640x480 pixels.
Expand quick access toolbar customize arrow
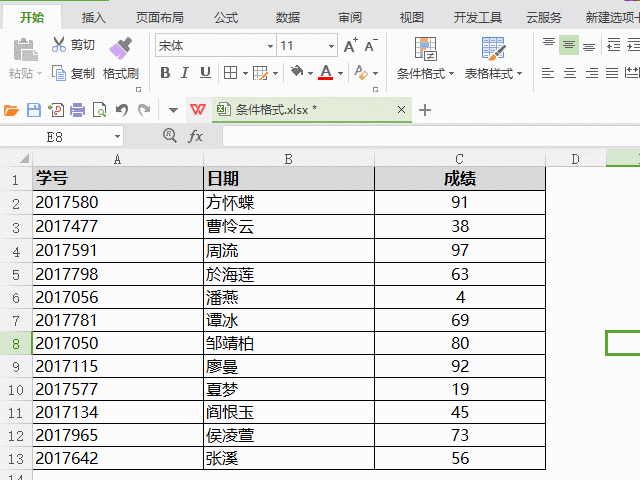[173, 110]
